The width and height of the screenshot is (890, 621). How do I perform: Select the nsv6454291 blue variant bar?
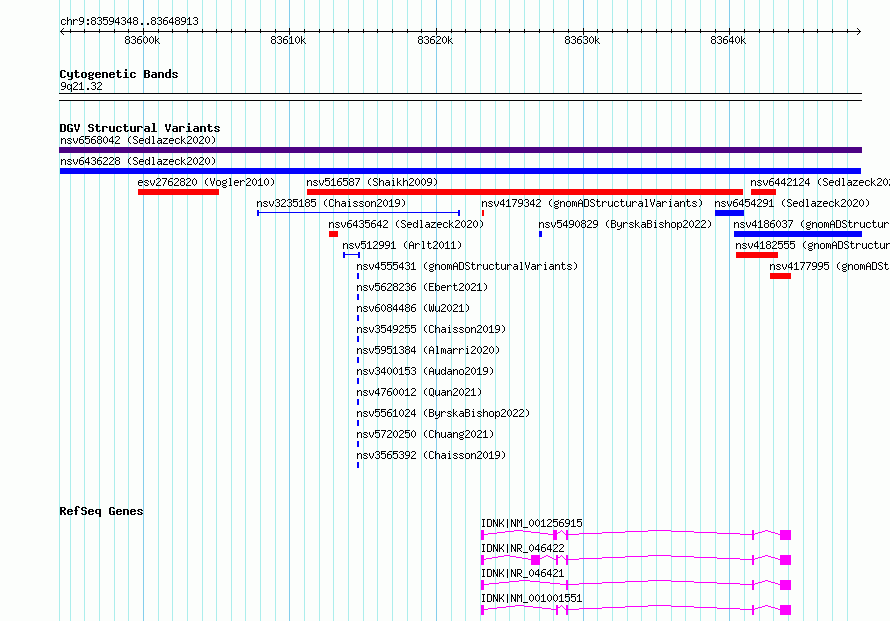729,213
